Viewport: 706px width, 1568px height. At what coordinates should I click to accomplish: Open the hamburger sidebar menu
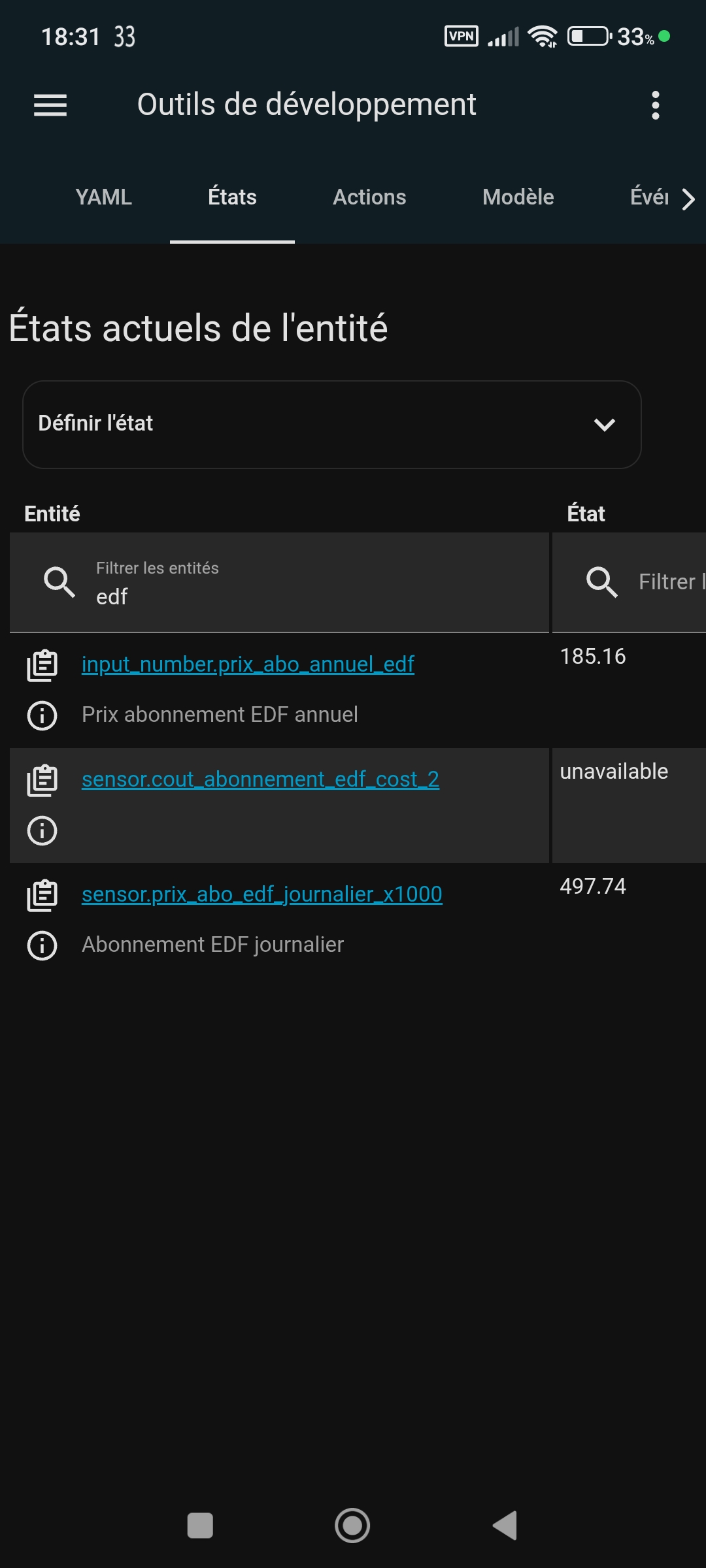pyautogui.click(x=50, y=105)
